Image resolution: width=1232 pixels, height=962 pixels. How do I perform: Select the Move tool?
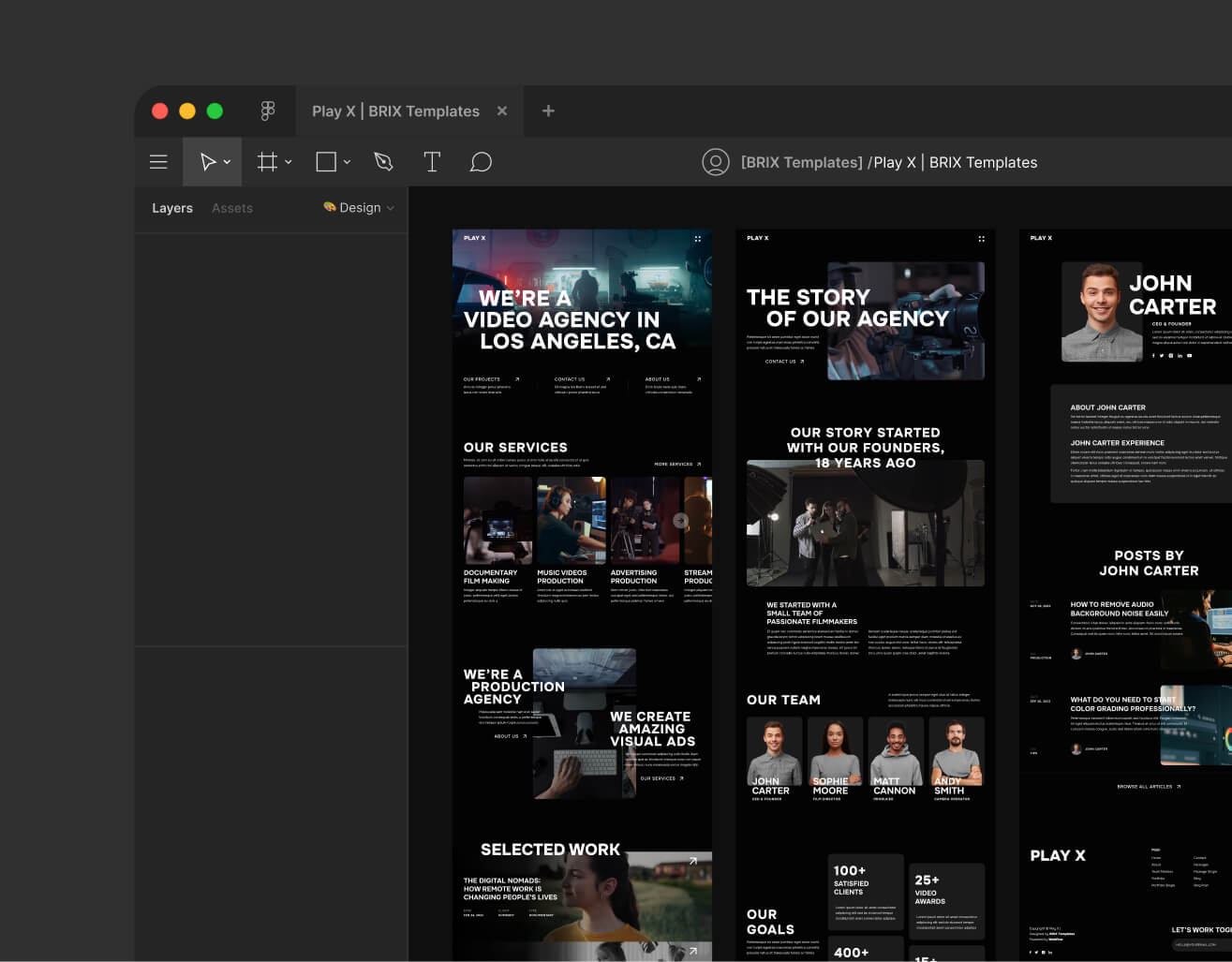[x=206, y=161]
